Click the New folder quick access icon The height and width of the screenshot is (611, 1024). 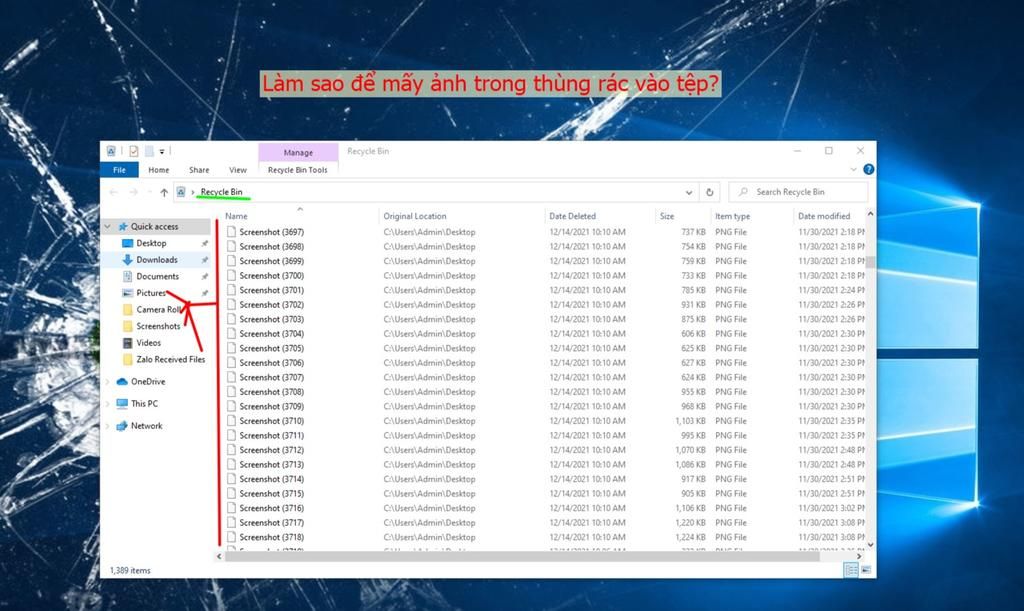coord(149,151)
